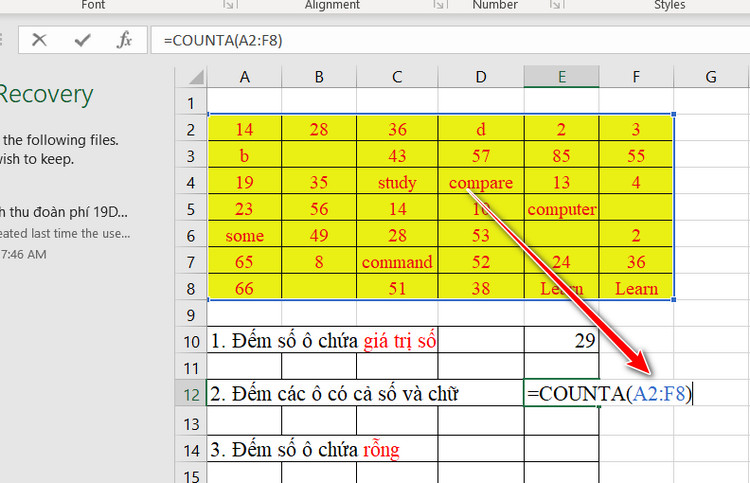
Task: Select row 12 header
Action: pyautogui.click(x=190, y=393)
